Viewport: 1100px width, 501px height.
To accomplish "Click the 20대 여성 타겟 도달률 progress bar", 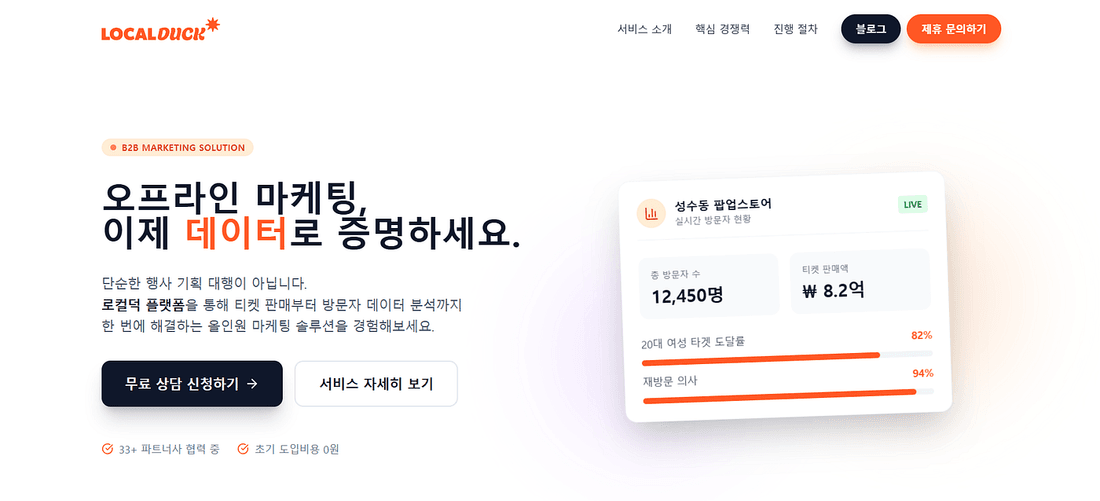I will (x=787, y=357).
